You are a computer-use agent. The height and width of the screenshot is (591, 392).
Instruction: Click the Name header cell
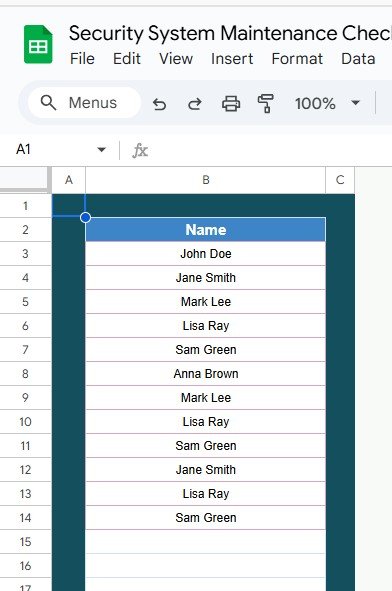pos(205,230)
